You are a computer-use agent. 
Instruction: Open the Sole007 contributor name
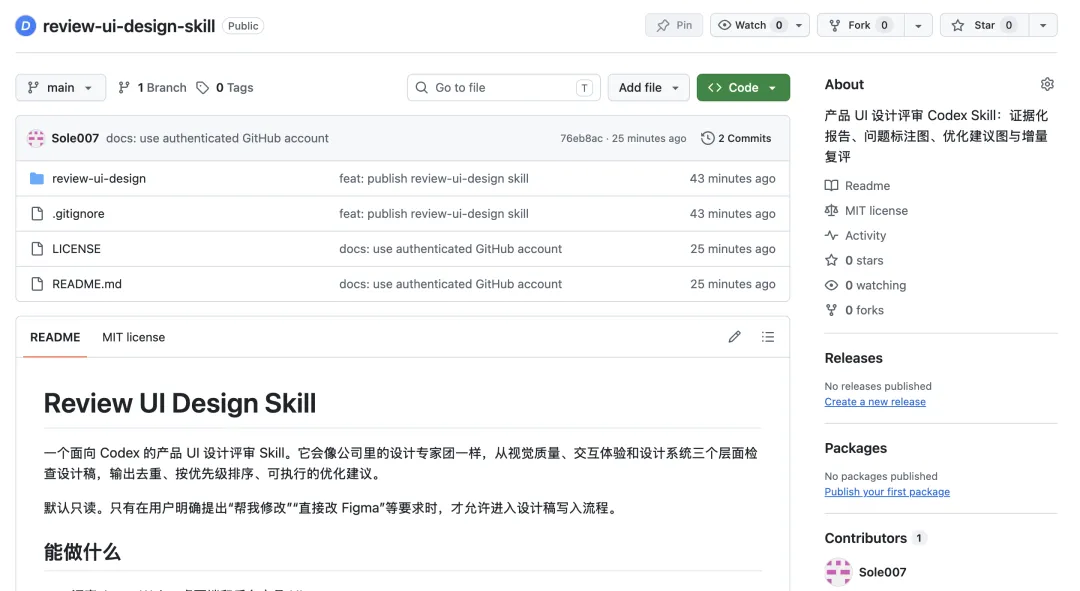(x=882, y=572)
